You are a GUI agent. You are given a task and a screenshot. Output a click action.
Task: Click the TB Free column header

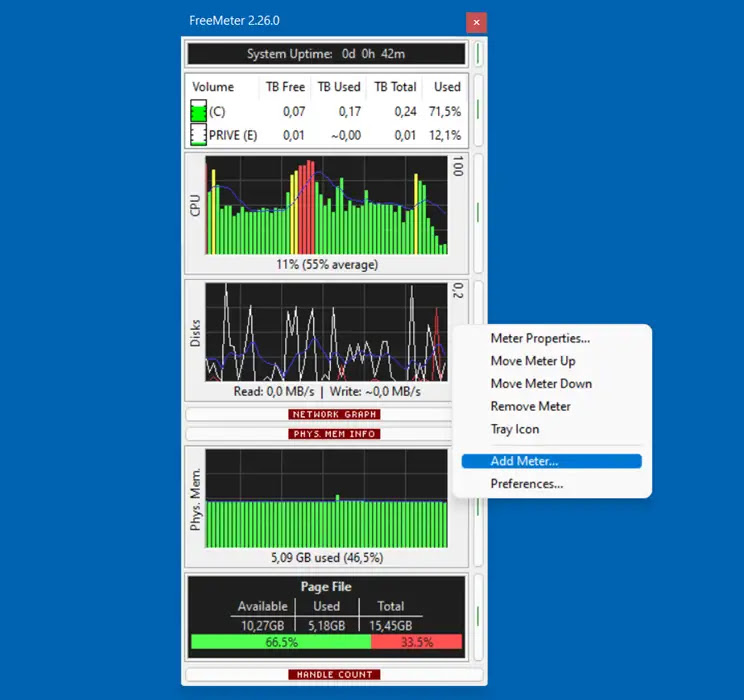click(285, 87)
